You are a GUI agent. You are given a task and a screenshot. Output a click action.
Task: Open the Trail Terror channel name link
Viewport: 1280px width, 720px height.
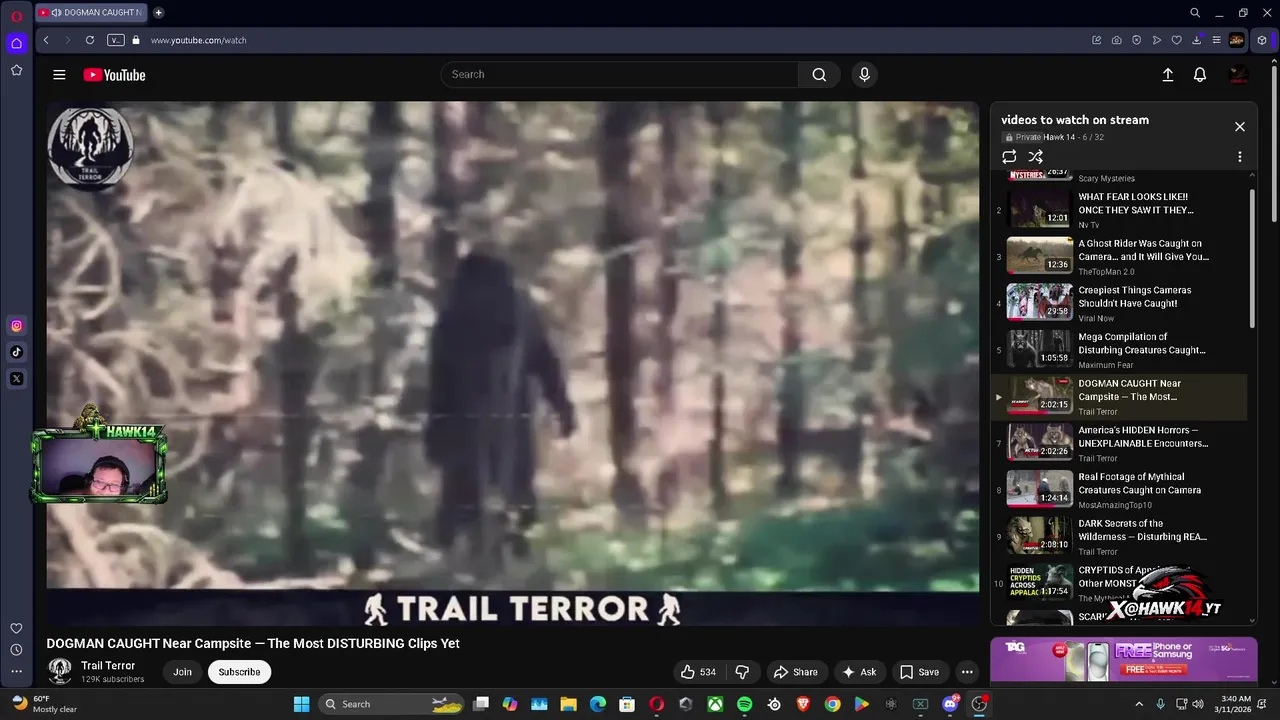pos(108,666)
